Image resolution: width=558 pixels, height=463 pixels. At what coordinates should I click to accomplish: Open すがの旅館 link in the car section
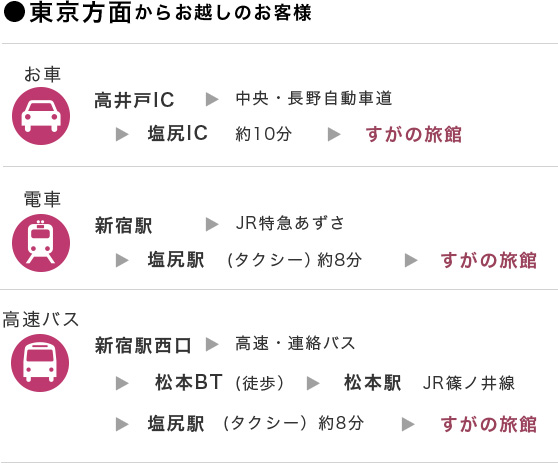[414, 134]
